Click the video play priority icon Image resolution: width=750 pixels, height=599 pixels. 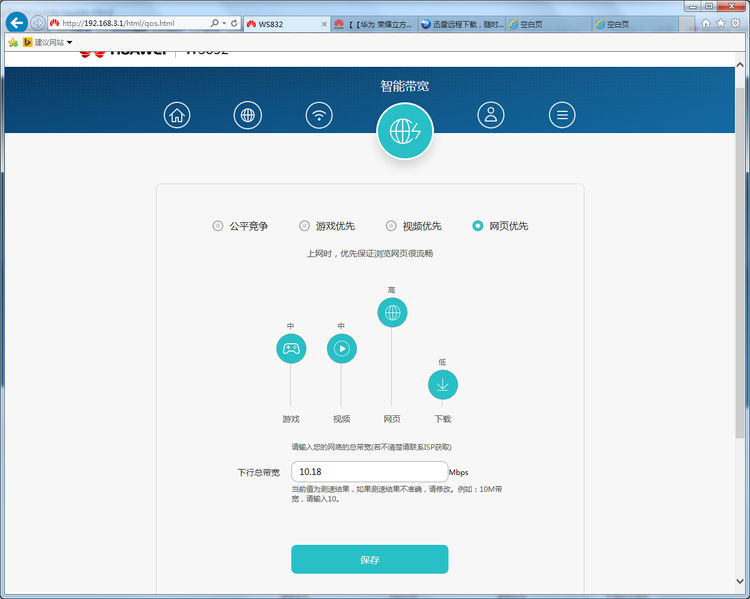(341, 349)
